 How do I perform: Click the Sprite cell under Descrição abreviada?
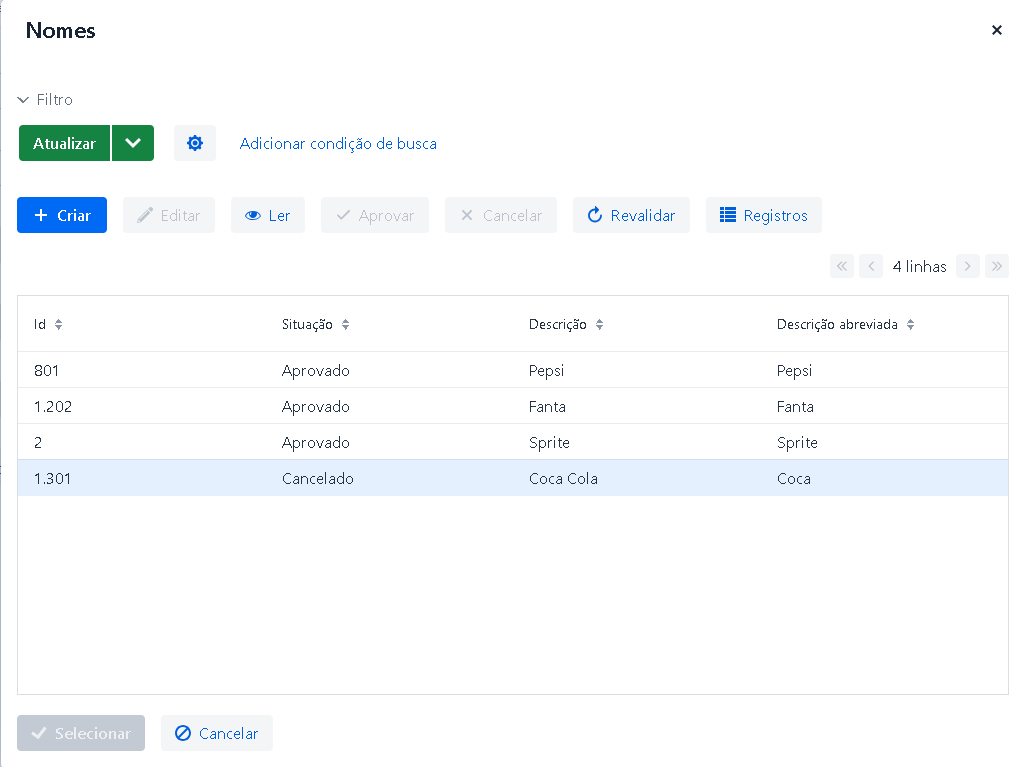(x=796, y=442)
